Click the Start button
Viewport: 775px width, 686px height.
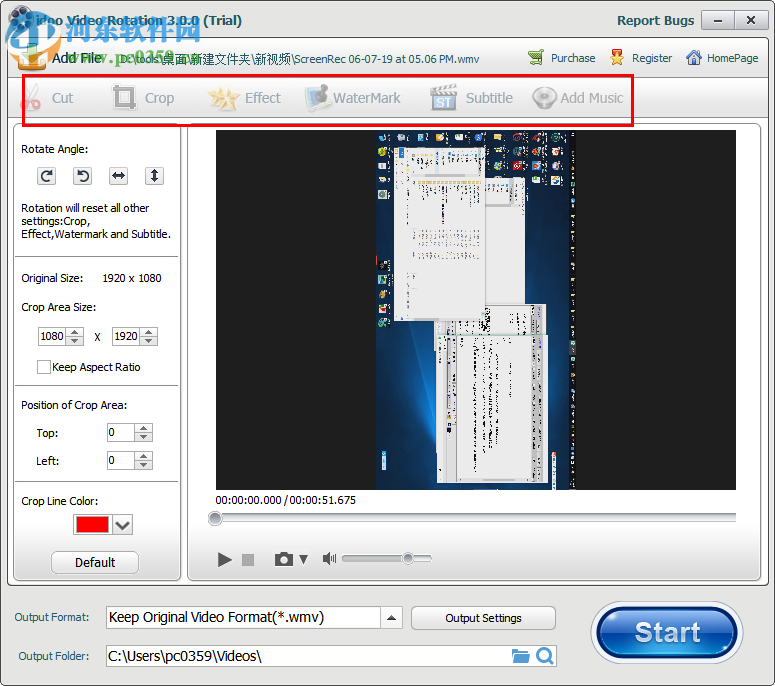click(x=667, y=633)
